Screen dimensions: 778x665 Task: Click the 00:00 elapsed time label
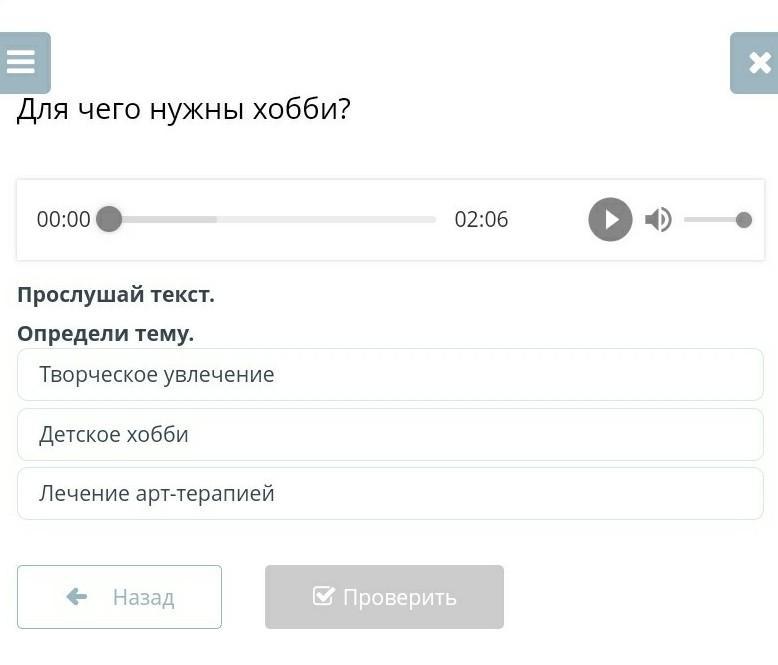pos(63,220)
